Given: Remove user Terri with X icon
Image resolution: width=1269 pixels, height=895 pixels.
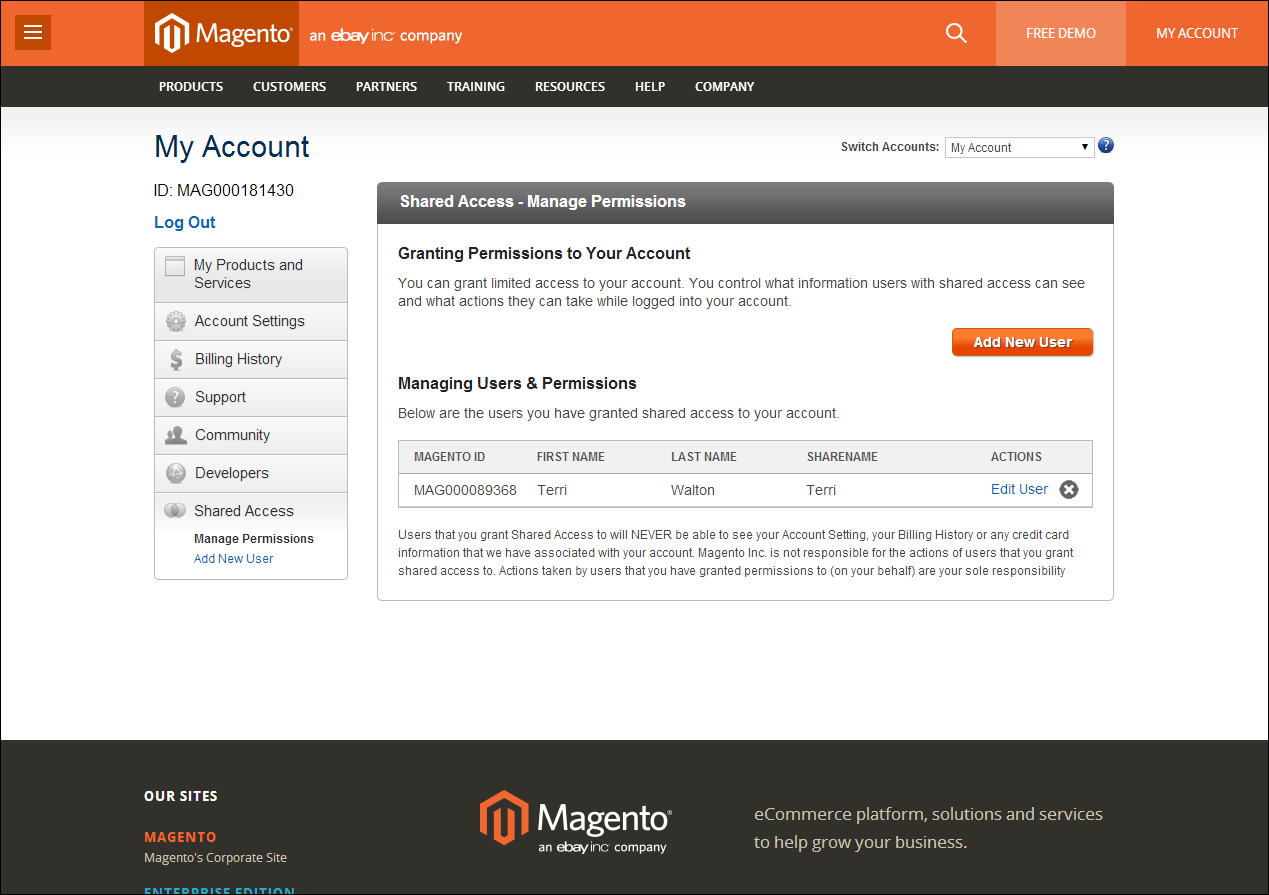Looking at the screenshot, I should (1069, 490).
